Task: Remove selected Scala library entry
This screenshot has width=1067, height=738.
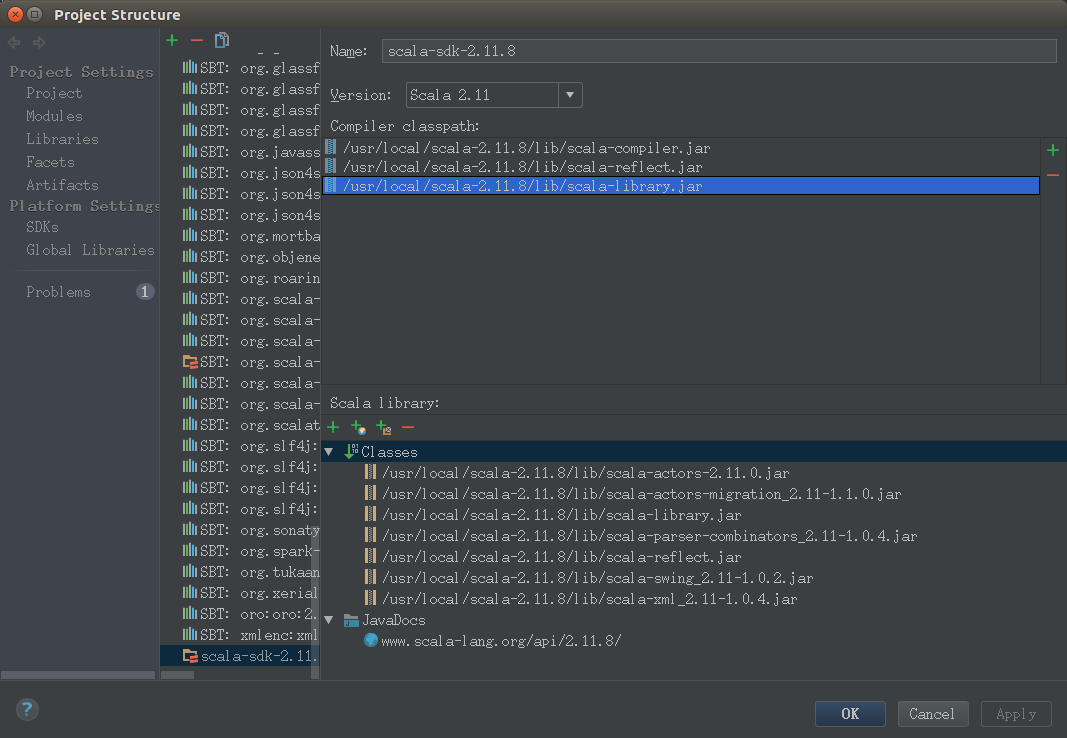Action: [408, 427]
